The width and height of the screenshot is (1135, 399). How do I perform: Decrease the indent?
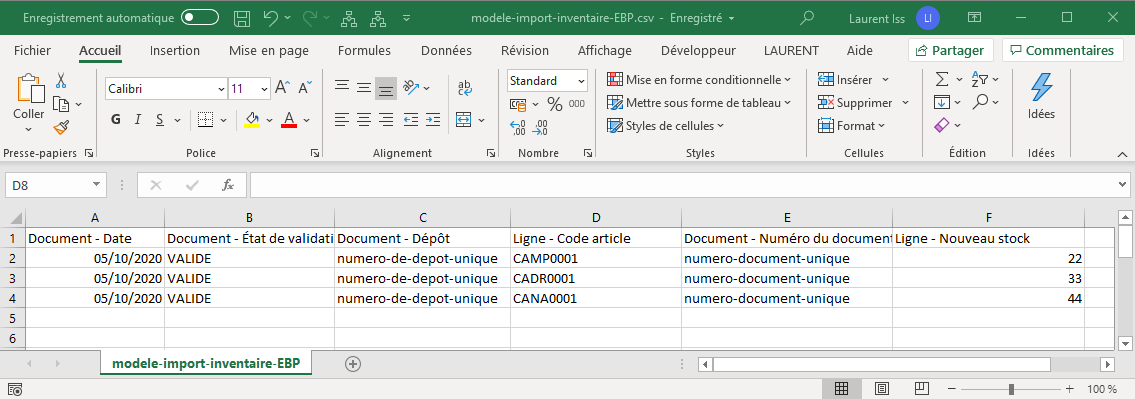coord(411,119)
